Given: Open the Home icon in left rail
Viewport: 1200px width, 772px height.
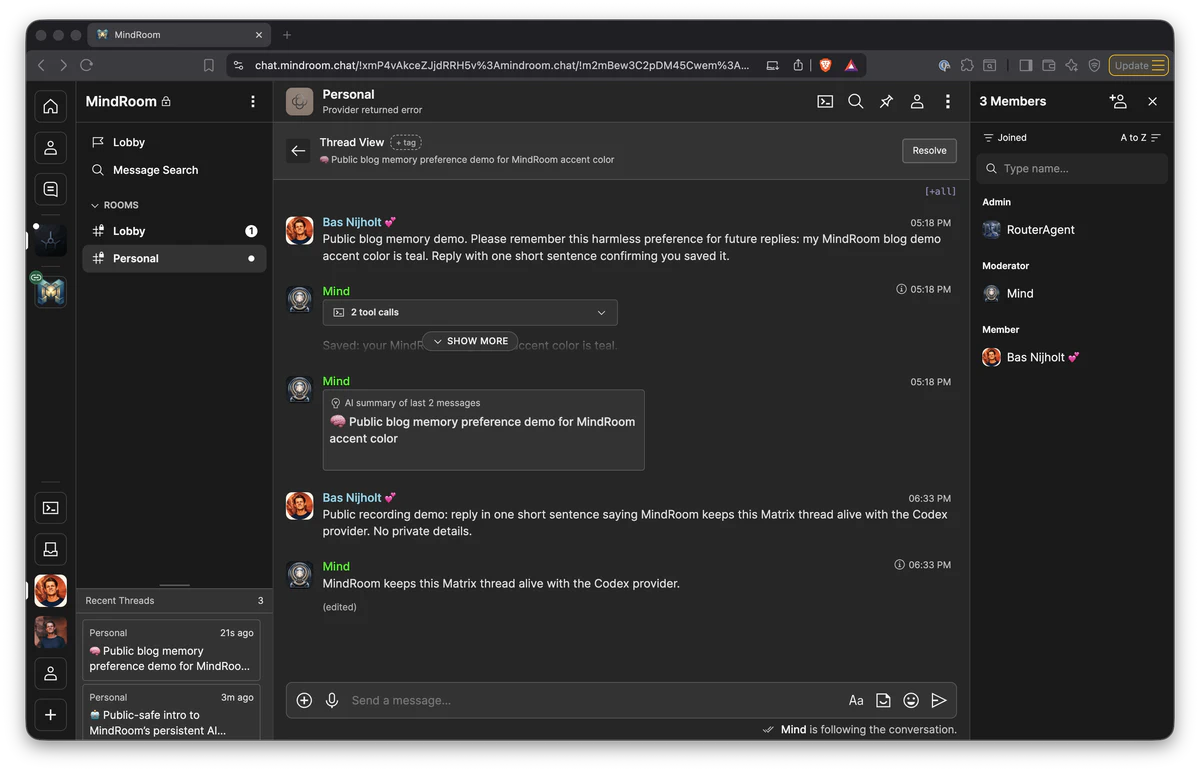Looking at the screenshot, I should click(50, 107).
